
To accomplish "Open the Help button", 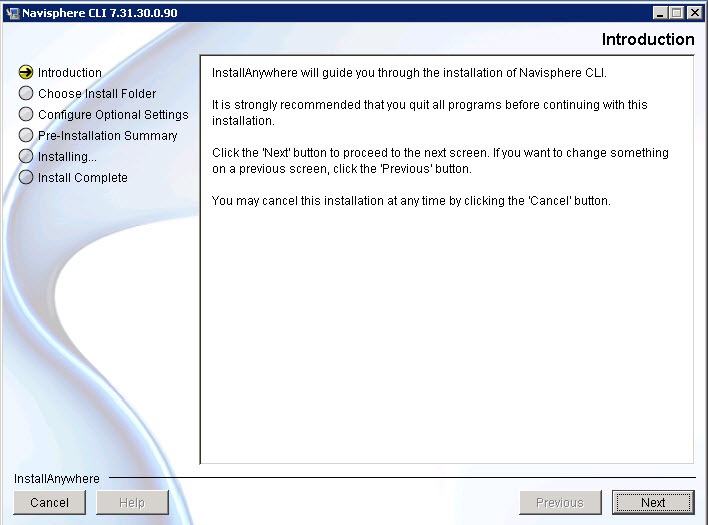I will tap(132, 502).
